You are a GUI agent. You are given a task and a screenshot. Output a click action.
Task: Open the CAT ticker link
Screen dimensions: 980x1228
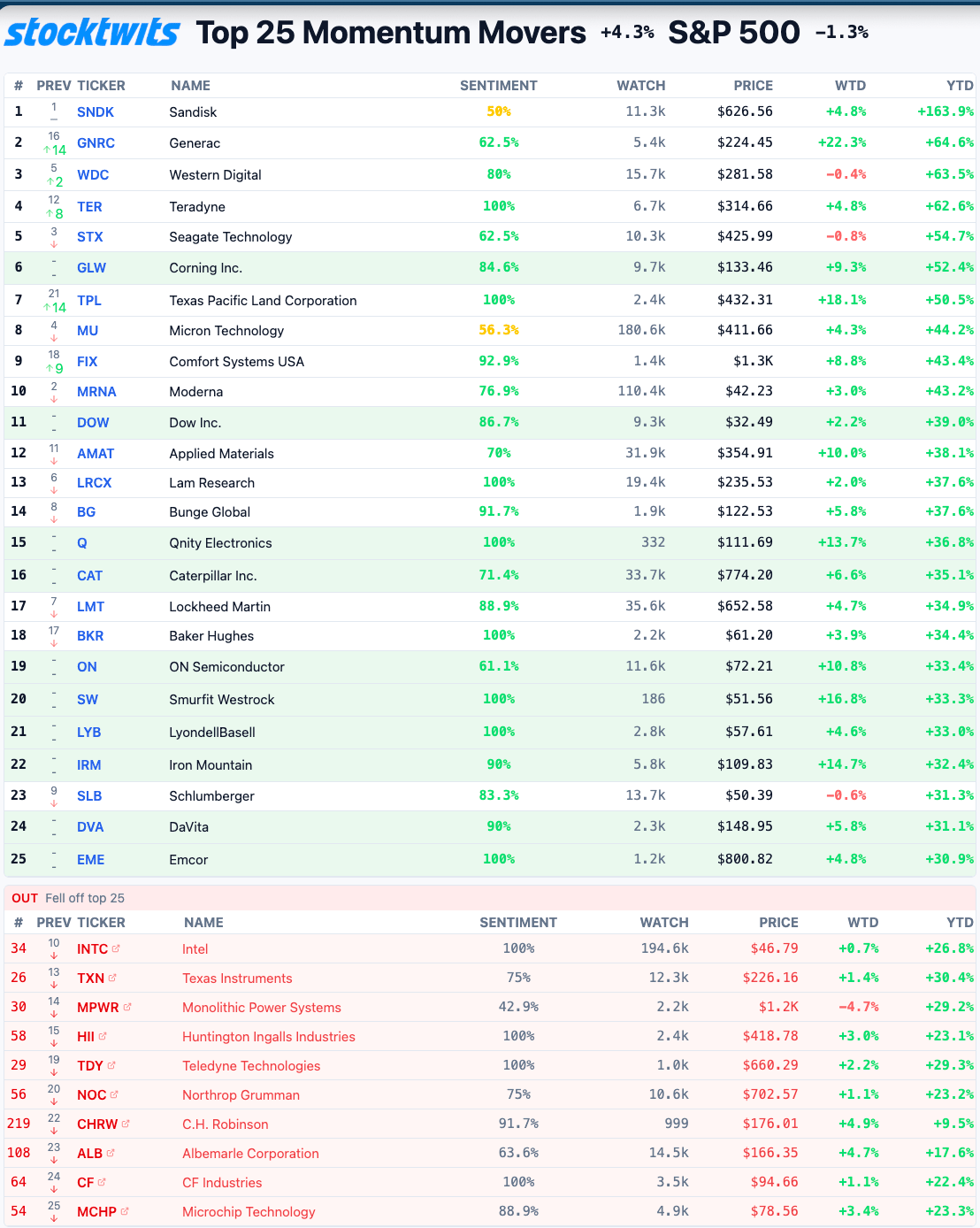[x=89, y=576]
